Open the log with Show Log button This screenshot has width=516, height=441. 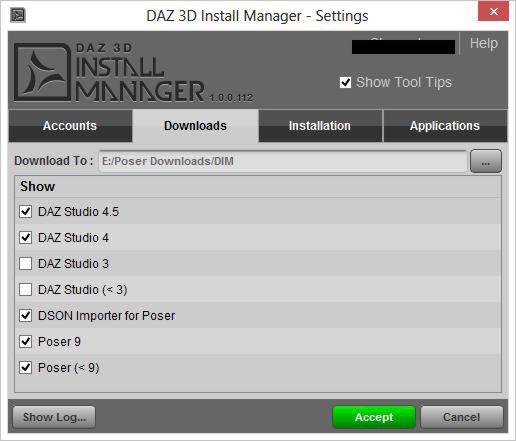[54, 417]
